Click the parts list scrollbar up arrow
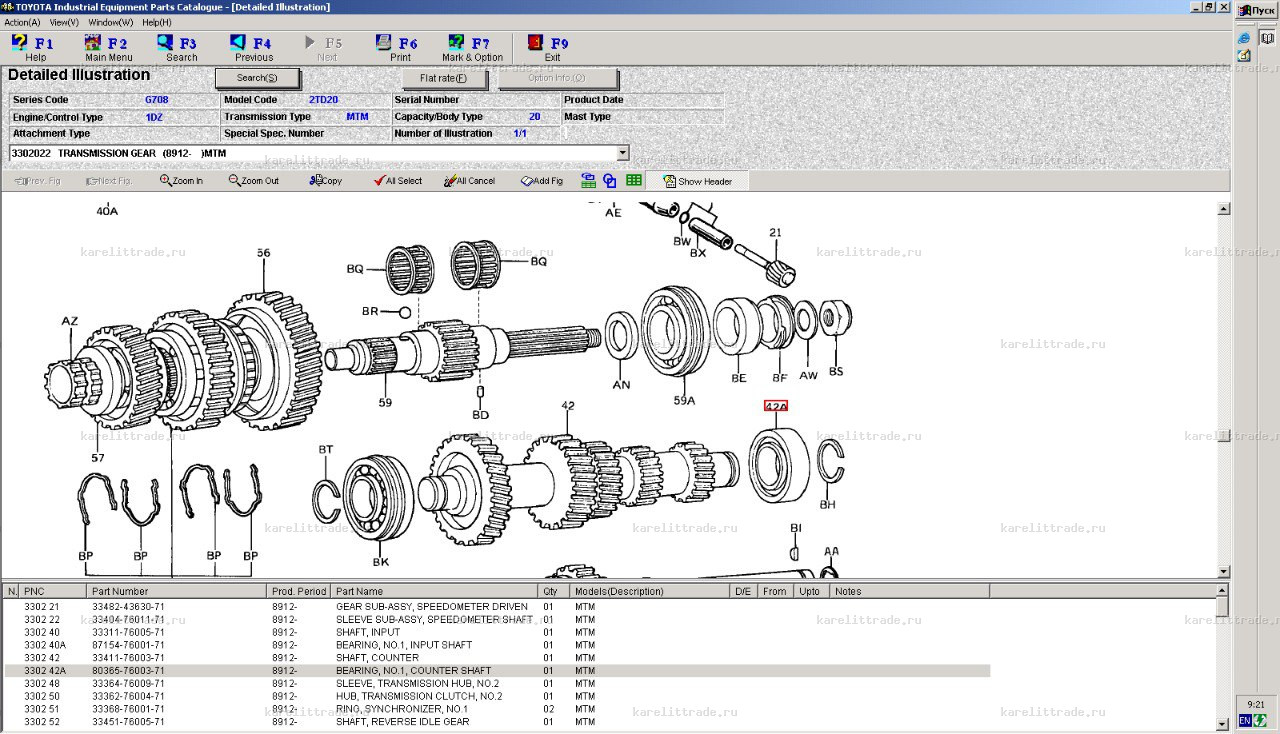Screen dimensions: 1280x734 pos(1222,591)
